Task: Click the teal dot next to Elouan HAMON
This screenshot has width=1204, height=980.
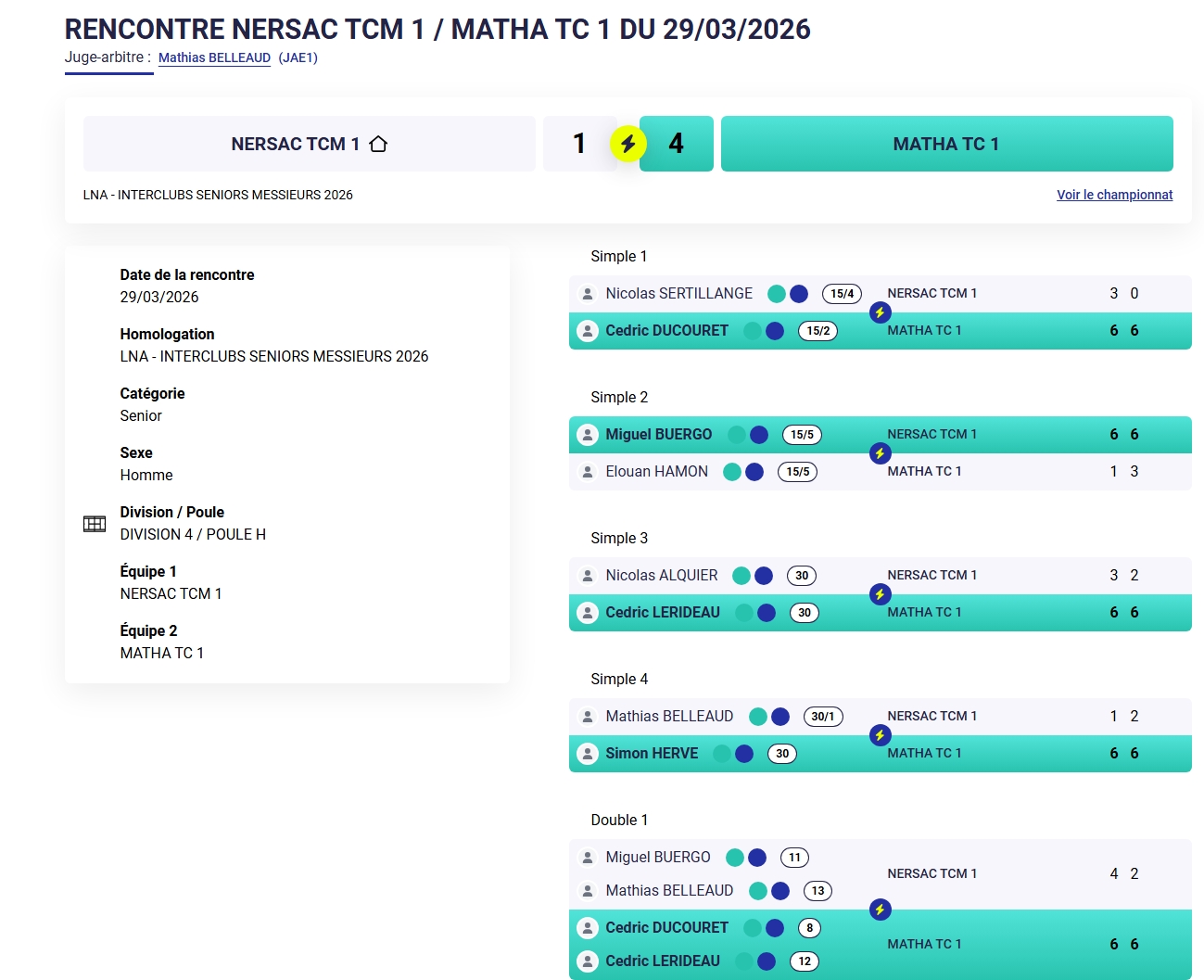Action: (732, 472)
